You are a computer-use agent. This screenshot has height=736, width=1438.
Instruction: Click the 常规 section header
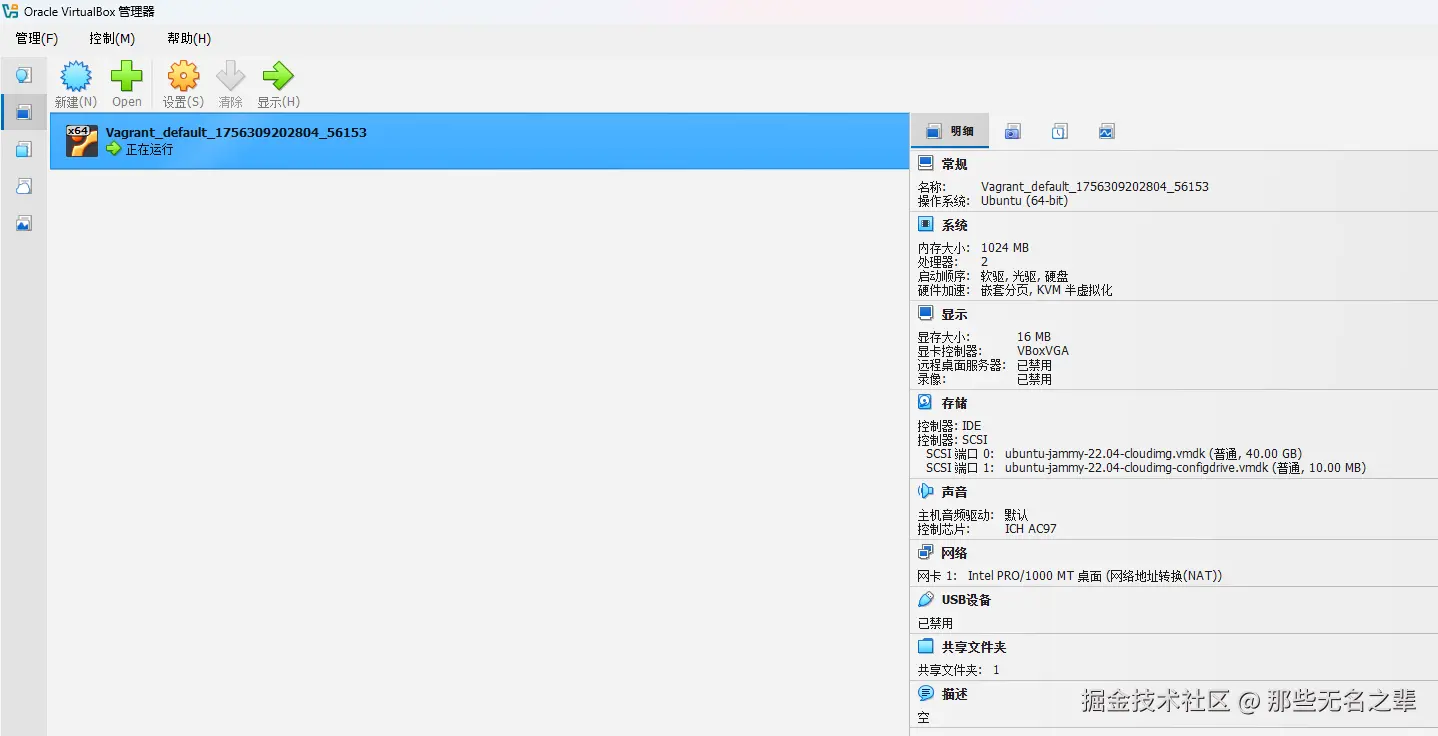954,164
